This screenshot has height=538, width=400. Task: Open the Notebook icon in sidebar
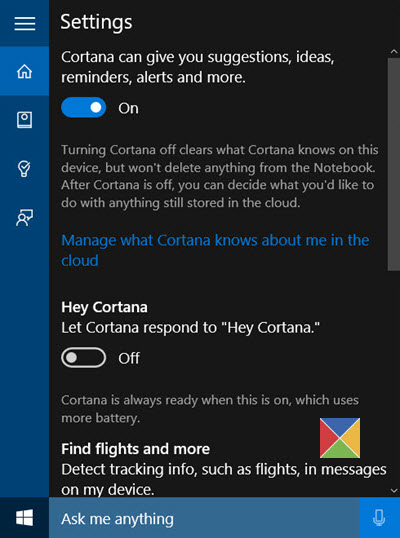click(x=24, y=120)
